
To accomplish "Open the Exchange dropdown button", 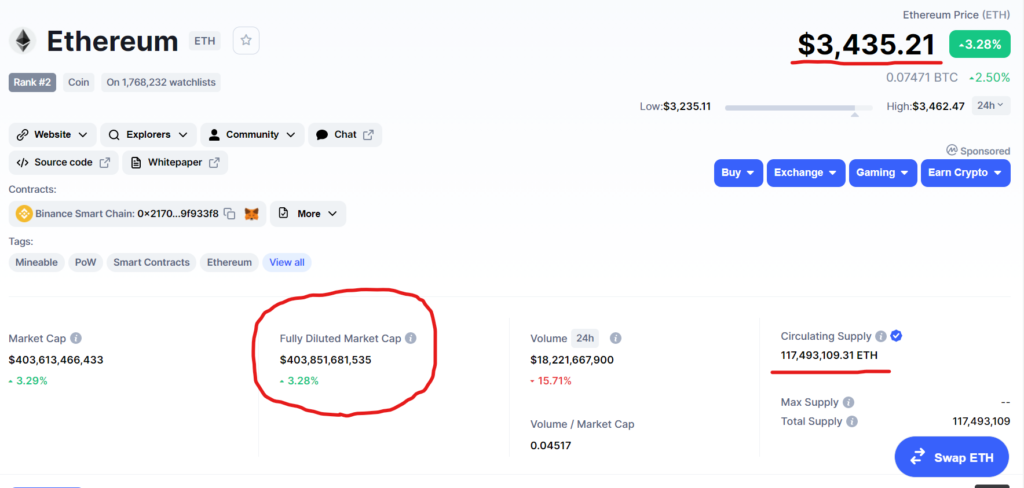I will click(x=806, y=173).
